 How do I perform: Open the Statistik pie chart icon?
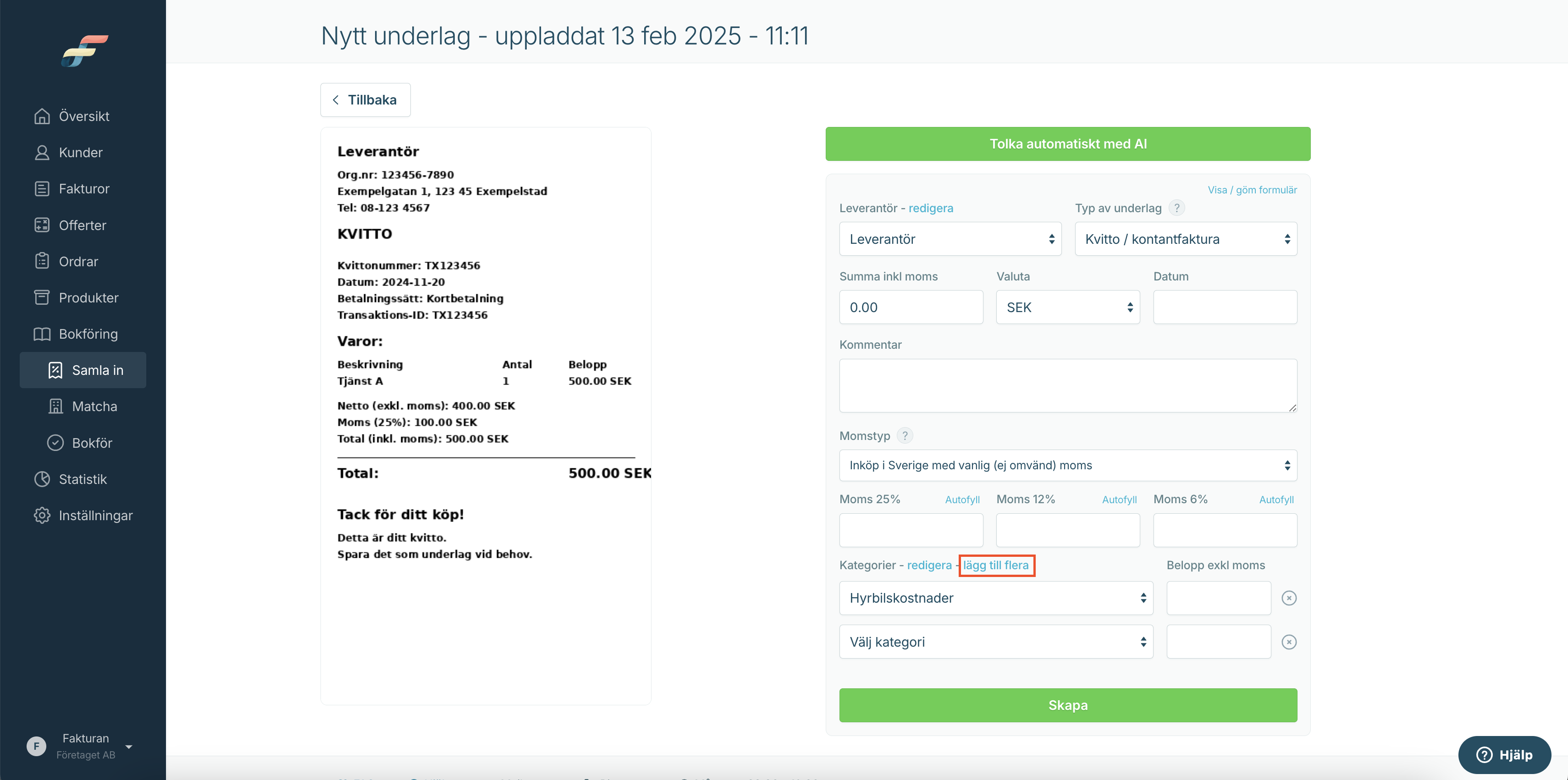(x=42, y=479)
